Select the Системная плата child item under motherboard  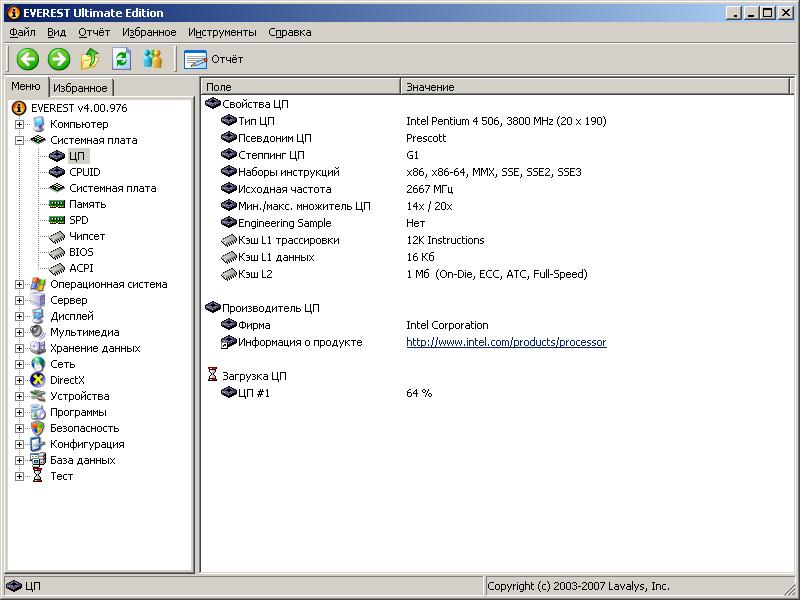tap(113, 188)
